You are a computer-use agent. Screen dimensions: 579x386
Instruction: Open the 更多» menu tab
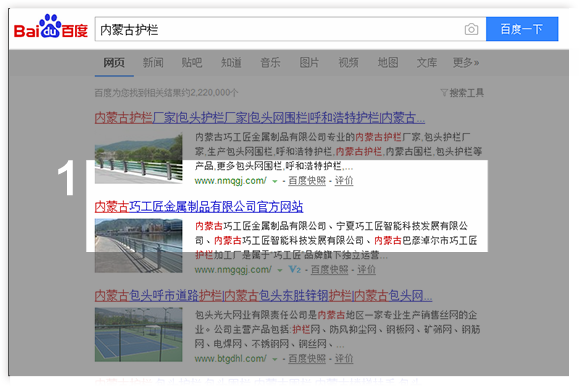466,62
